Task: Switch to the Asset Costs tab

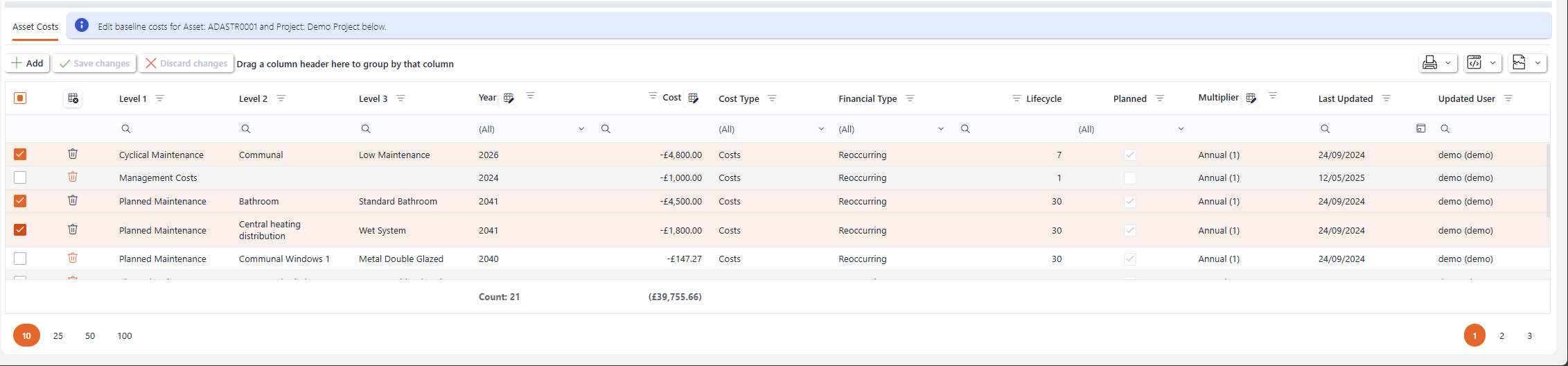Action: tap(35, 27)
